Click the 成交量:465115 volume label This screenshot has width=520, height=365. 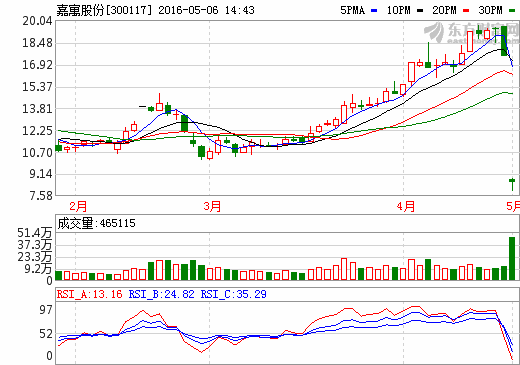point(97,223)
